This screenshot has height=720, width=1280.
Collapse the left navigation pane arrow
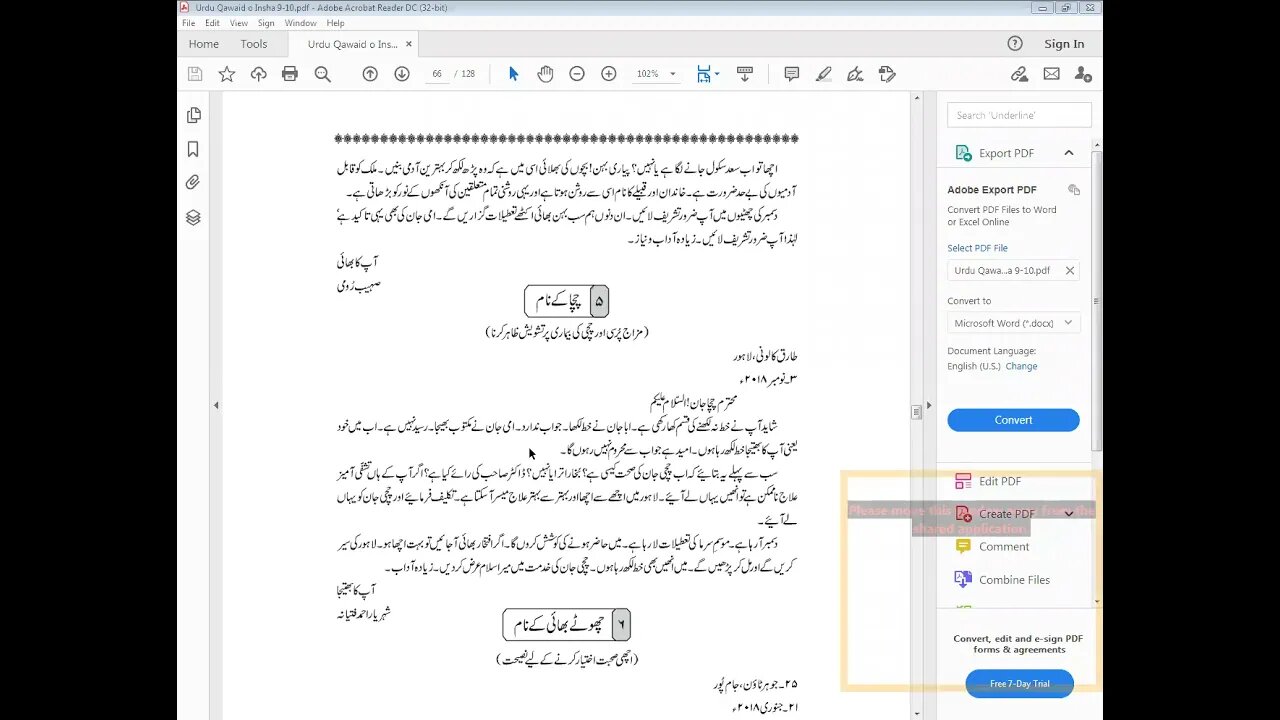[x=216, y=405]
